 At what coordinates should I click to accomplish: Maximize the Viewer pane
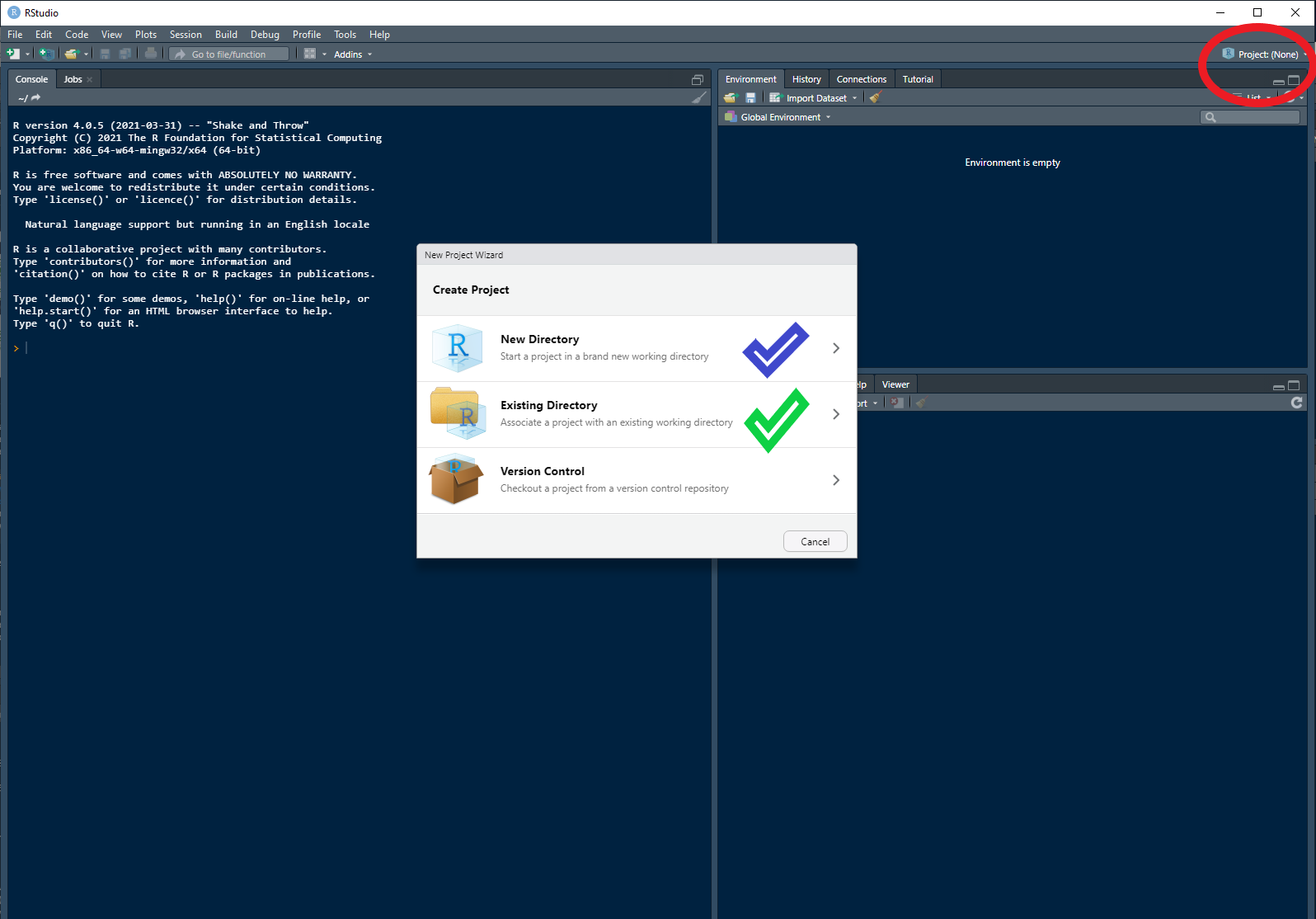1294,385
